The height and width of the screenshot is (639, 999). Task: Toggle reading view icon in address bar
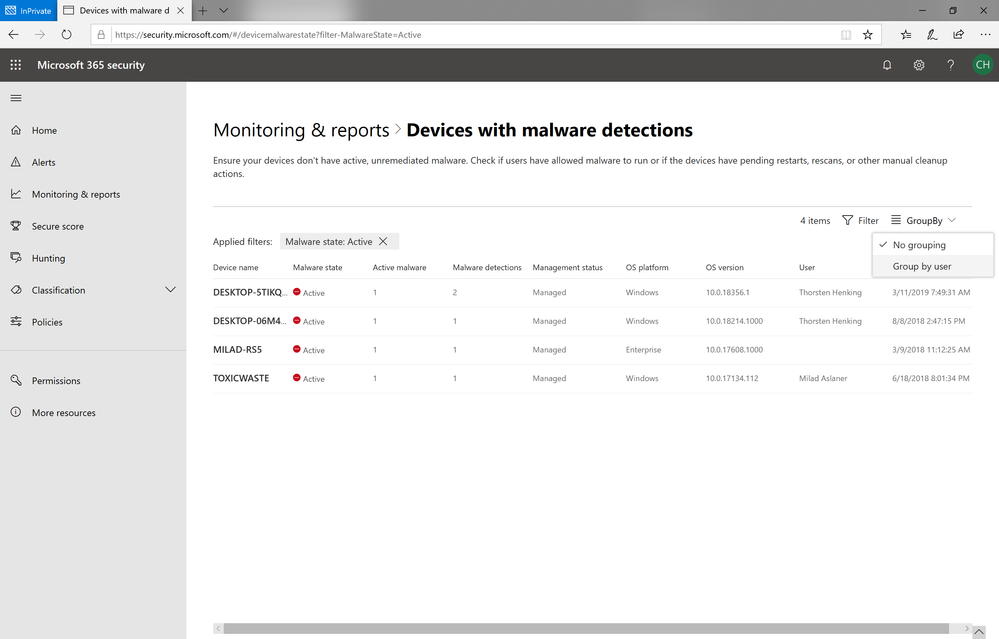(x=846, y=35)
